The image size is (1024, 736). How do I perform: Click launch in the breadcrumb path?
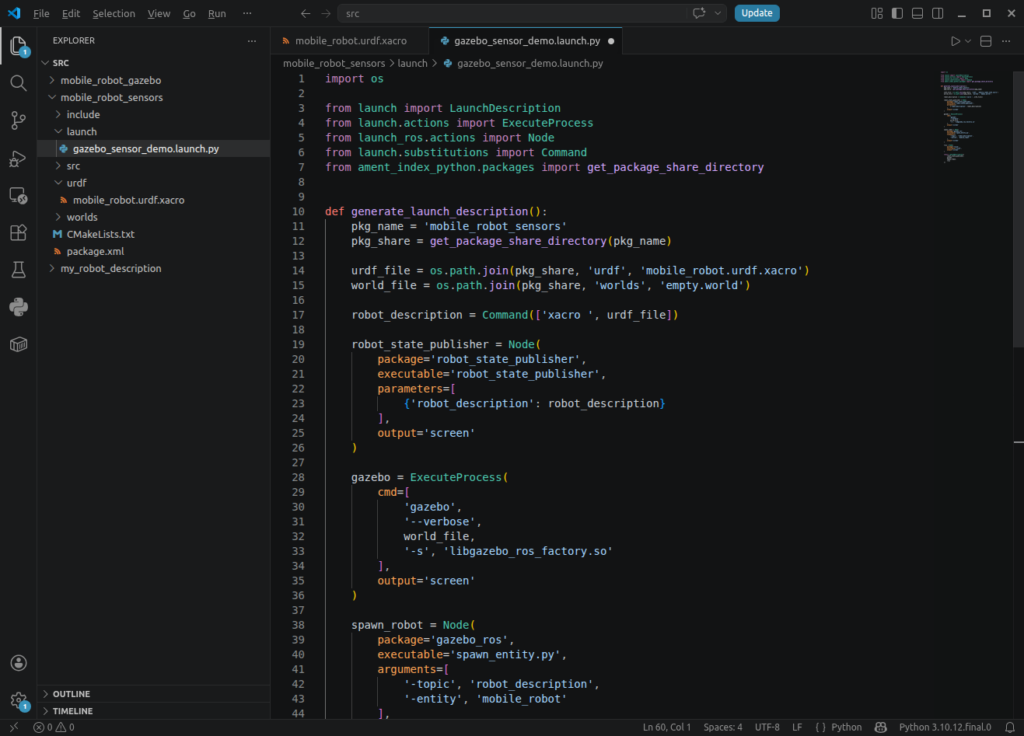click(x=412, y=63)
